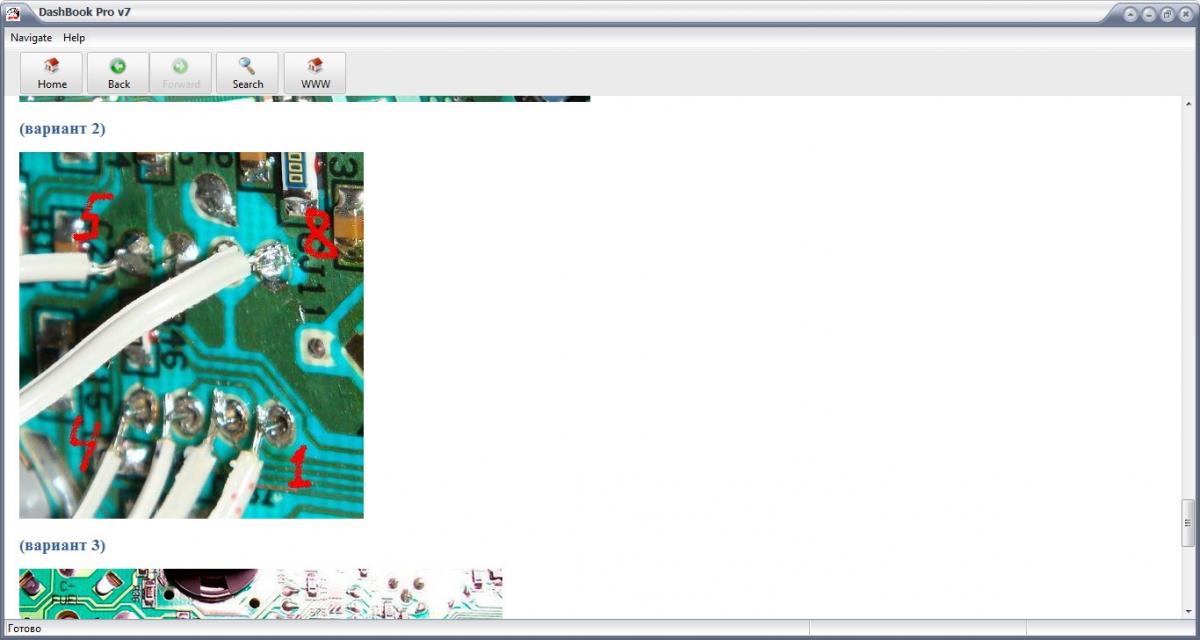Image resolution: width=1200 pixels, height=640 pixels.
Task: Open Search with the magnifier icon
Action: 247,73
